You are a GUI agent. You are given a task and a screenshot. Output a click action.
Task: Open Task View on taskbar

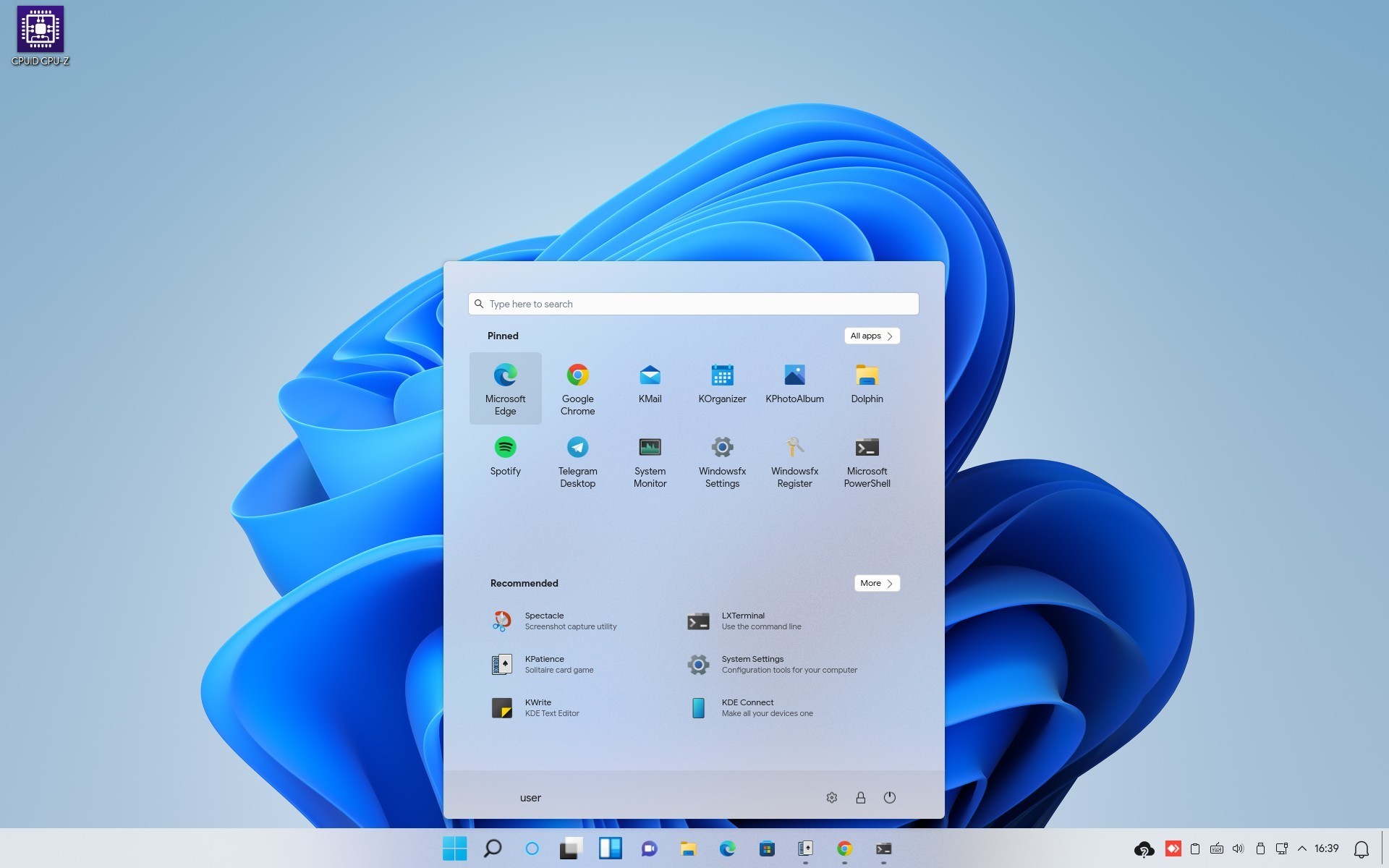tap(571, 848)
